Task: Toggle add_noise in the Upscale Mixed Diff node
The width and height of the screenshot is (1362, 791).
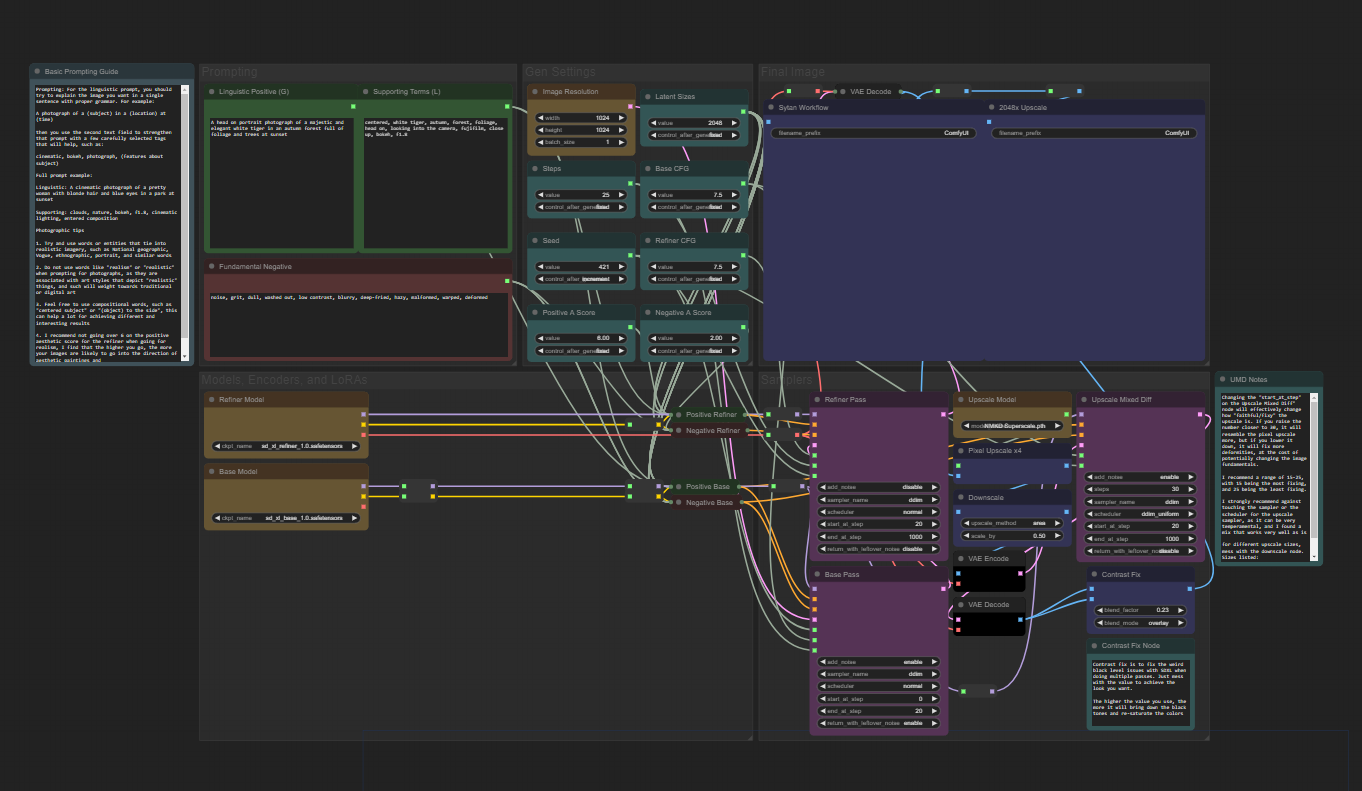Action: click(x=1141, y=477)
